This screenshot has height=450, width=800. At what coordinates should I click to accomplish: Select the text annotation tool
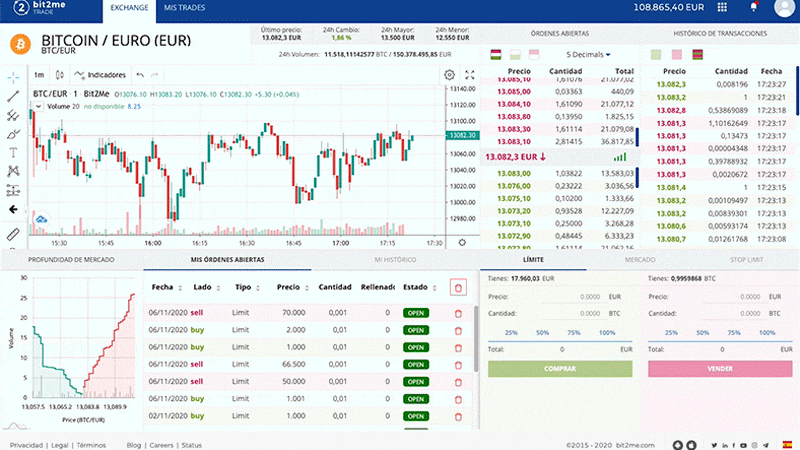click(13, 153)
